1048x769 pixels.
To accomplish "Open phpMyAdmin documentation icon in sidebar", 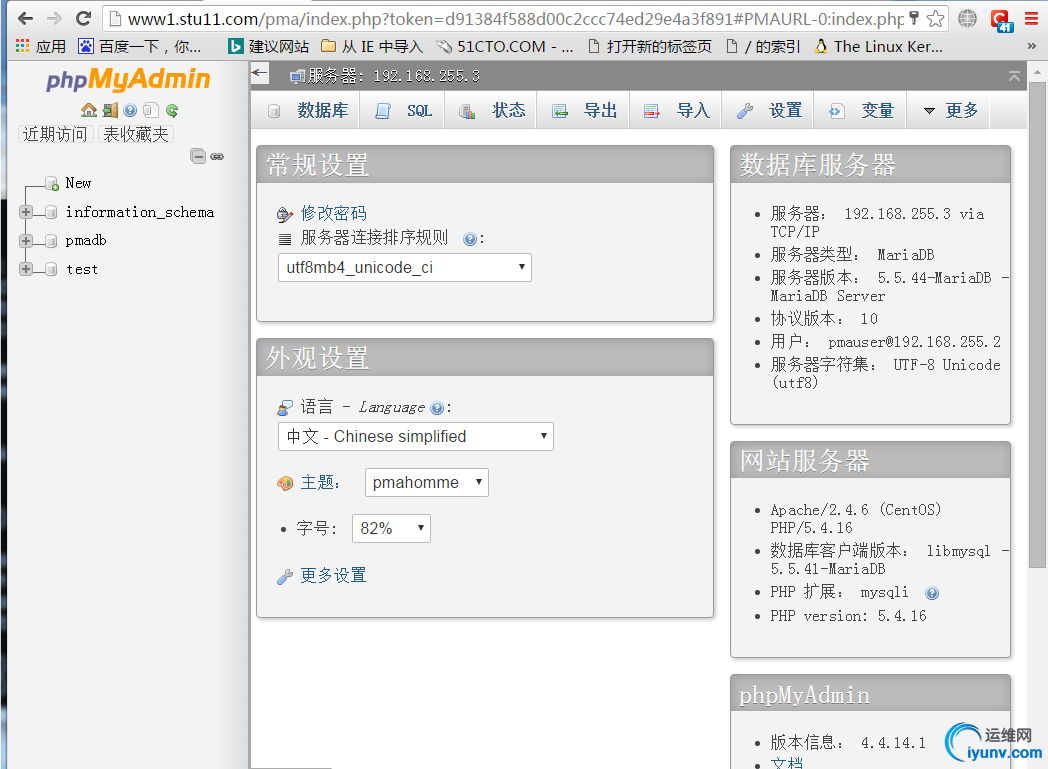I will pos(130,110).
